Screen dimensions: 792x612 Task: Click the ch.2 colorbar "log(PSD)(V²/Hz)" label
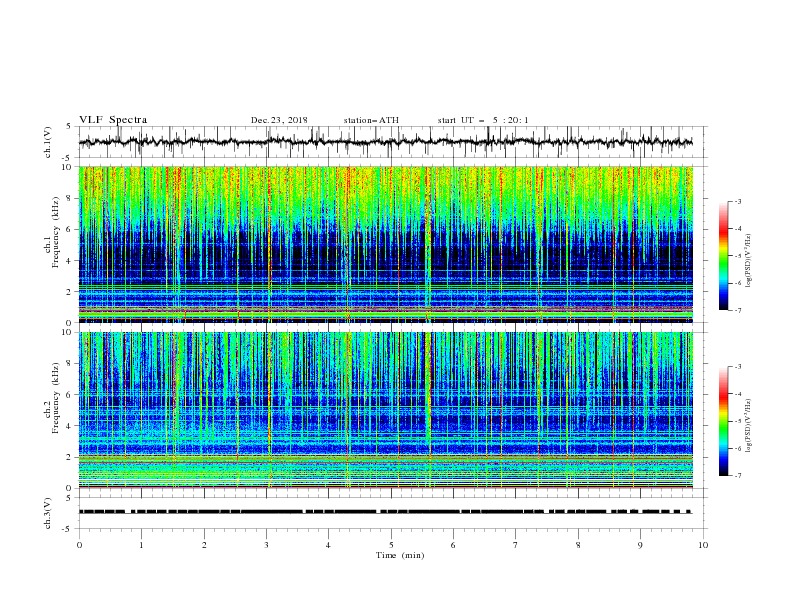pos(749,426)
